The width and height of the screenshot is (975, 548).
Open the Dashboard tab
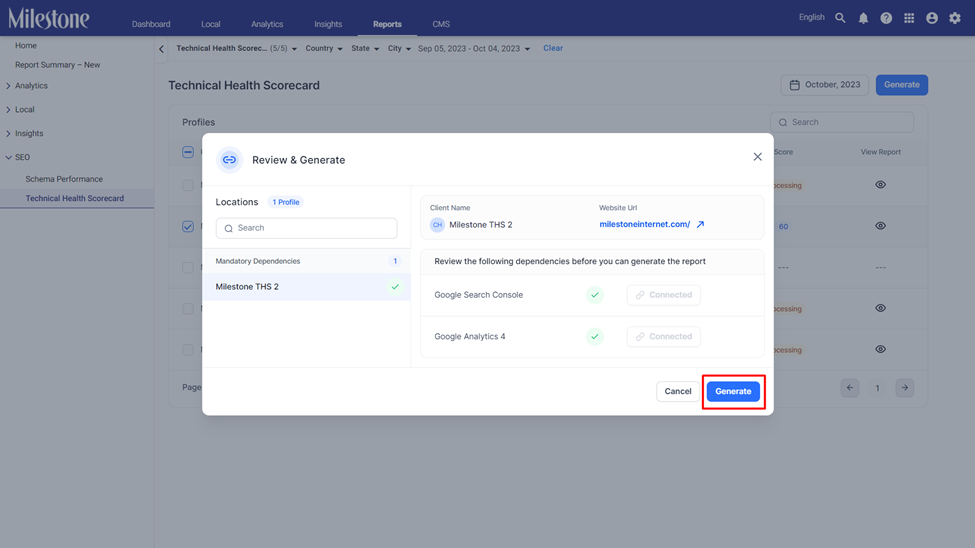pos(151,24)
